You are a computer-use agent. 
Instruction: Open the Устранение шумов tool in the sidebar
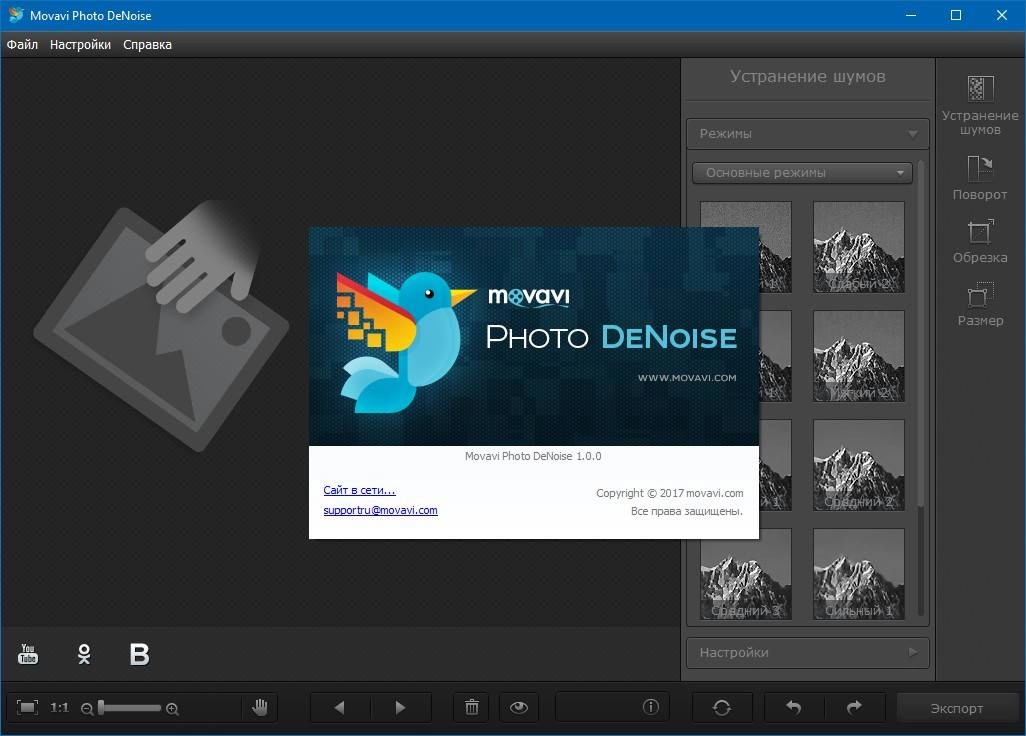[980, 105]
